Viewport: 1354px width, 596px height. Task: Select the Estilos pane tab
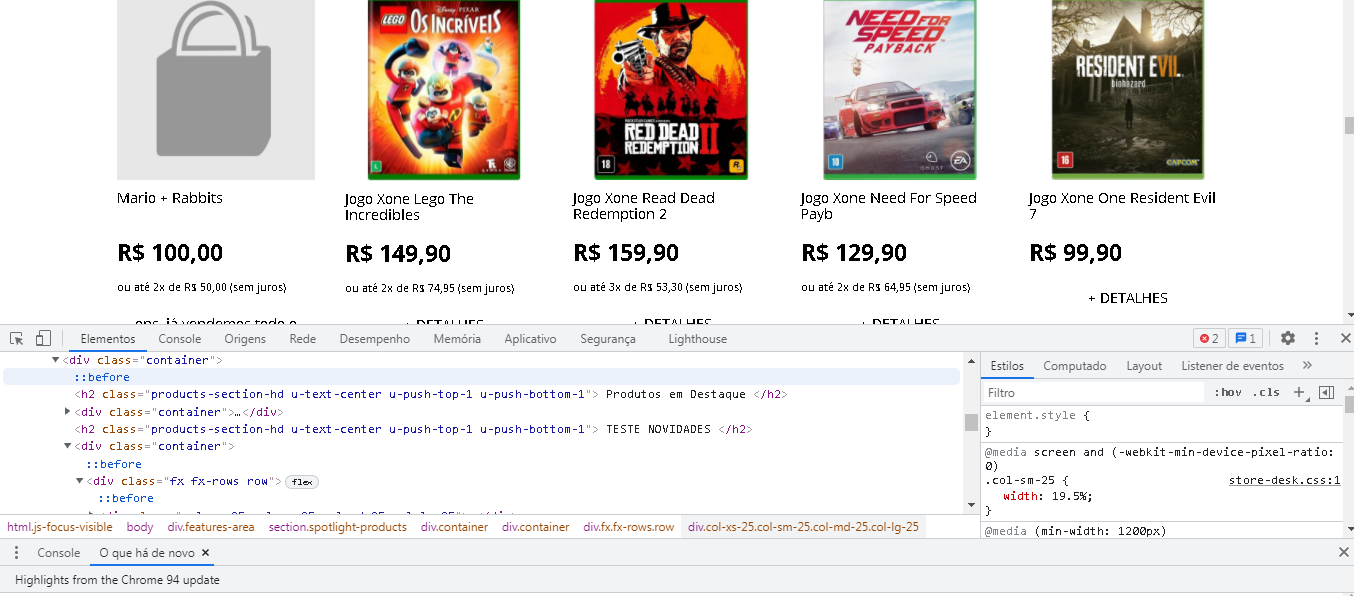(1007, 366)
